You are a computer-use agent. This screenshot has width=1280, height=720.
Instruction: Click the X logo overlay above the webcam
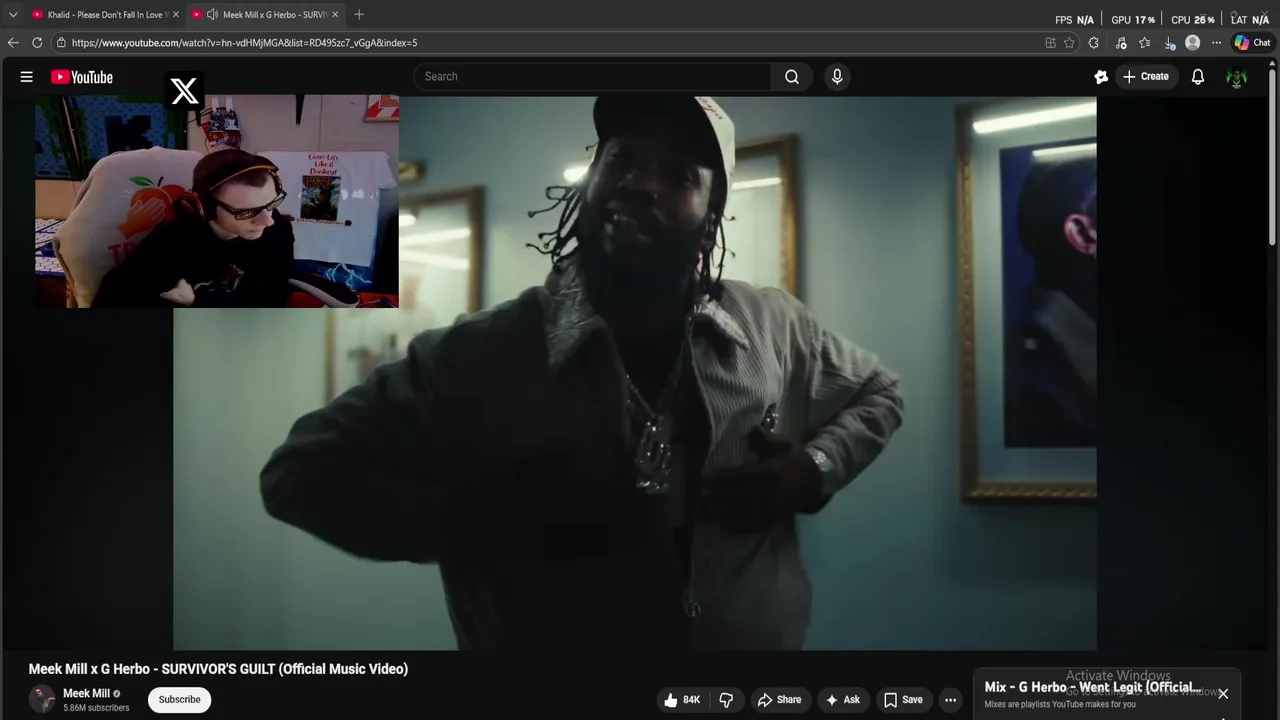(x=185, y=91)
